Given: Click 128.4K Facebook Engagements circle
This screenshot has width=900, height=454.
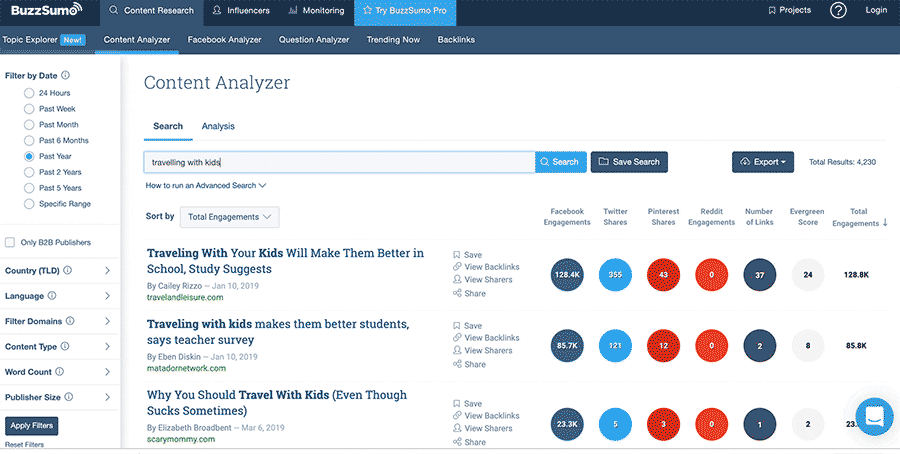Looking at the screenshot, I should click(x=567, y=275).
